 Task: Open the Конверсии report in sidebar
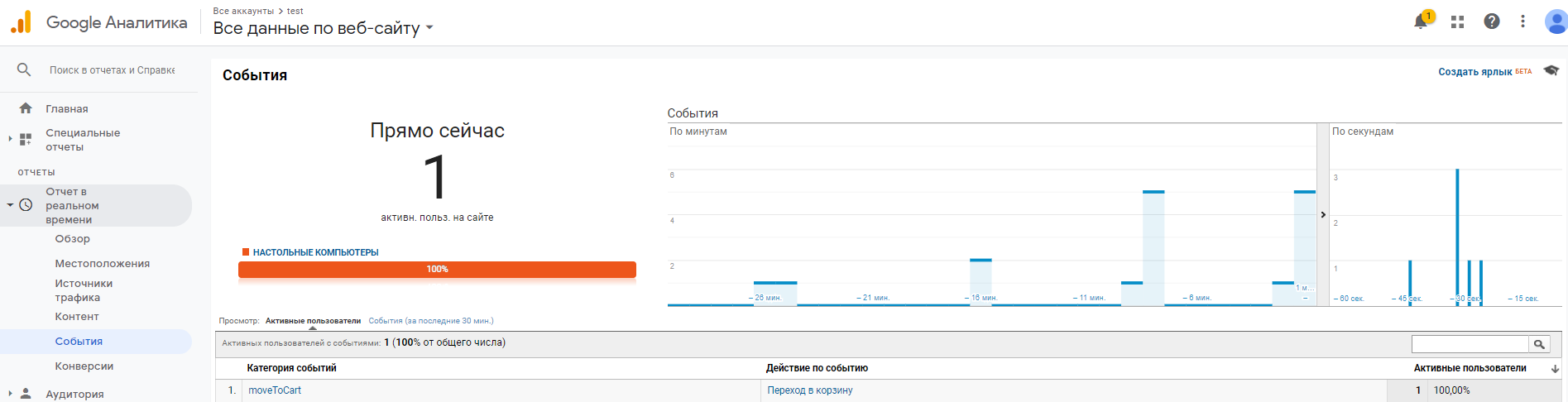point(84,366)
